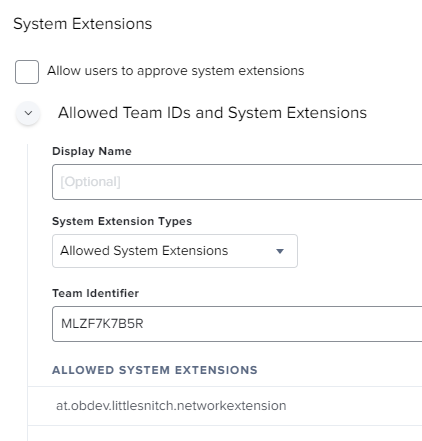The width and height of the screenshot is (422, 441).
Task: Click the ALLOWED SYSTEM EXTENSIONS column header
Action: click(x=155, y=370)
